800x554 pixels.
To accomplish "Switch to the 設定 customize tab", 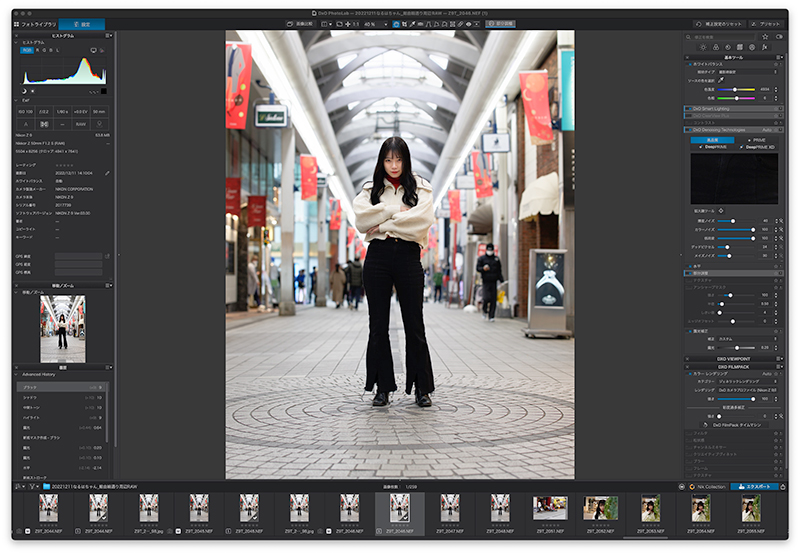I will click(83, 23).
